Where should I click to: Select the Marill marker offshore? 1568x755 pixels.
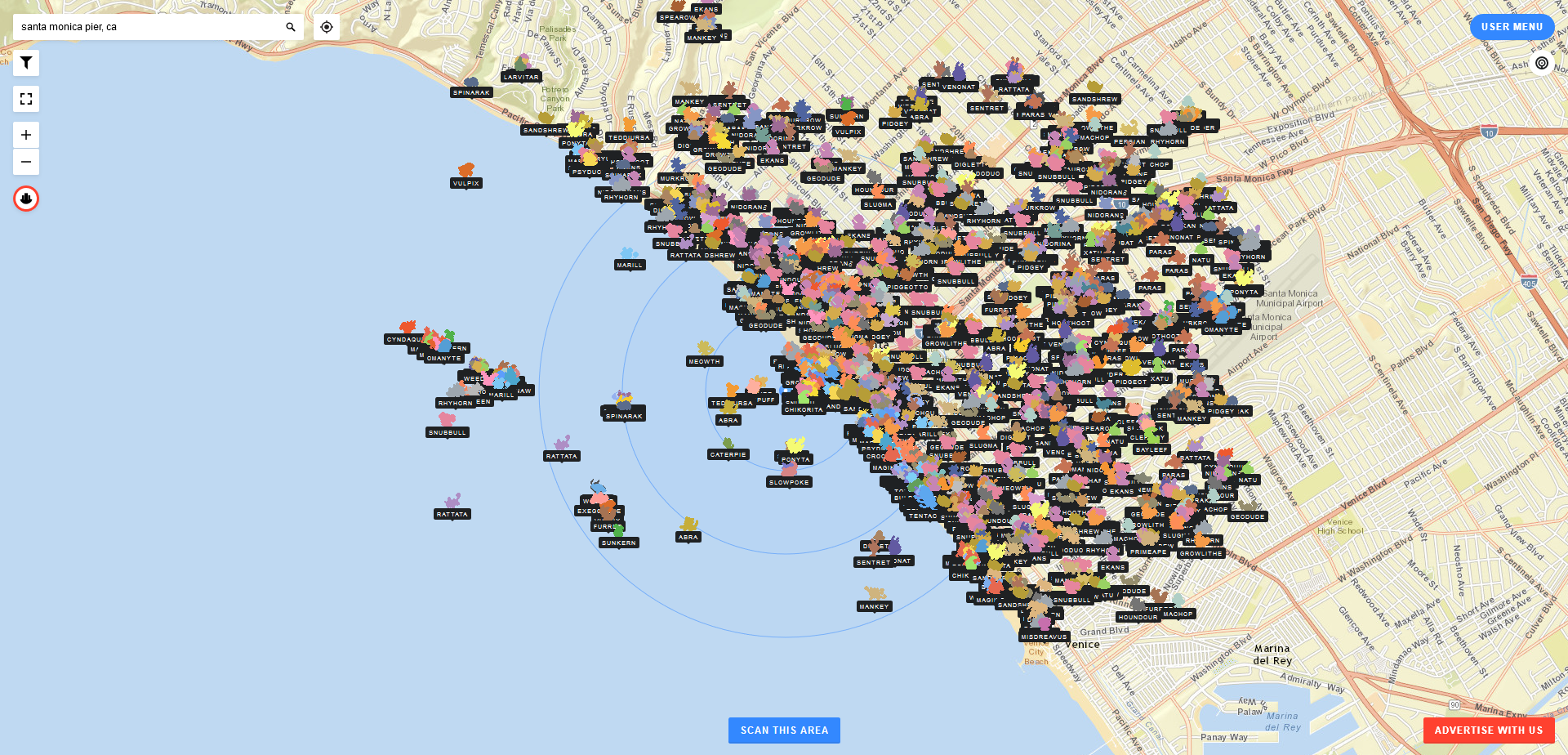click(630, 258)
